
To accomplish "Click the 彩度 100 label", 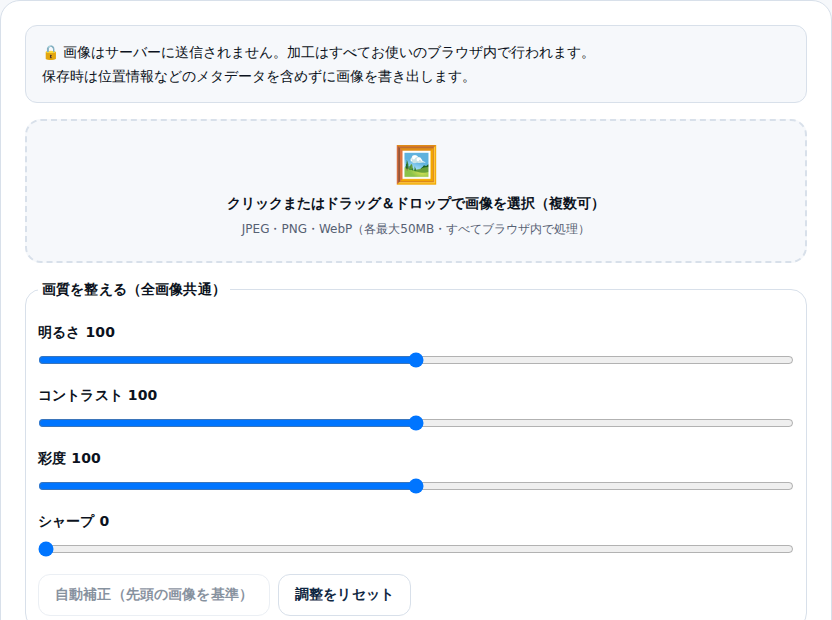I will tap(69, 458).
